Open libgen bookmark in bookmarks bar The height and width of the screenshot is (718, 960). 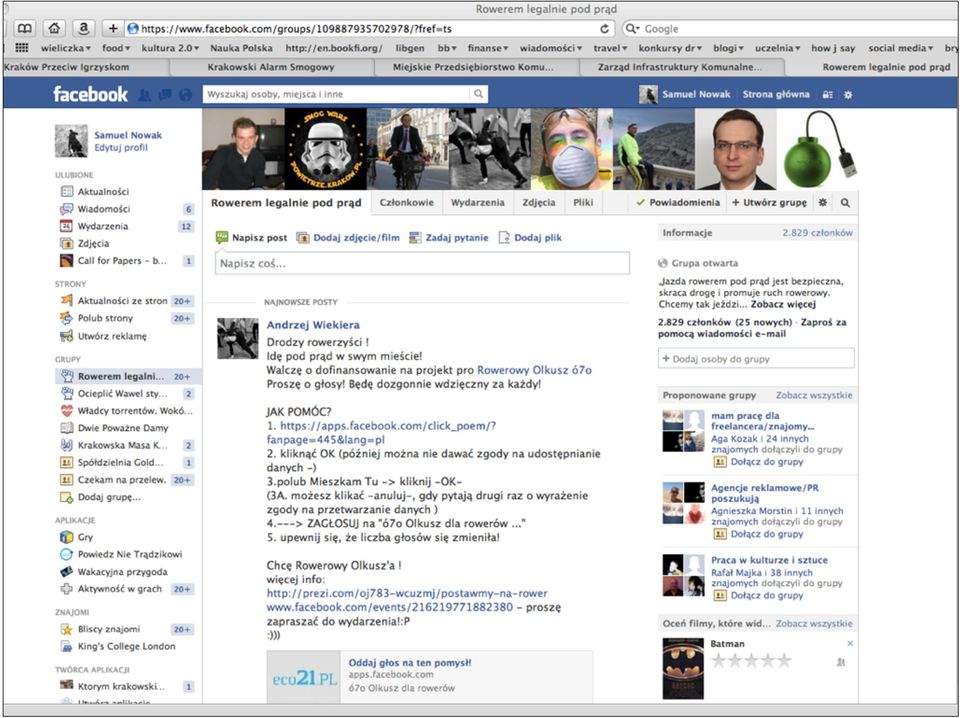click(x=410, y=48)
